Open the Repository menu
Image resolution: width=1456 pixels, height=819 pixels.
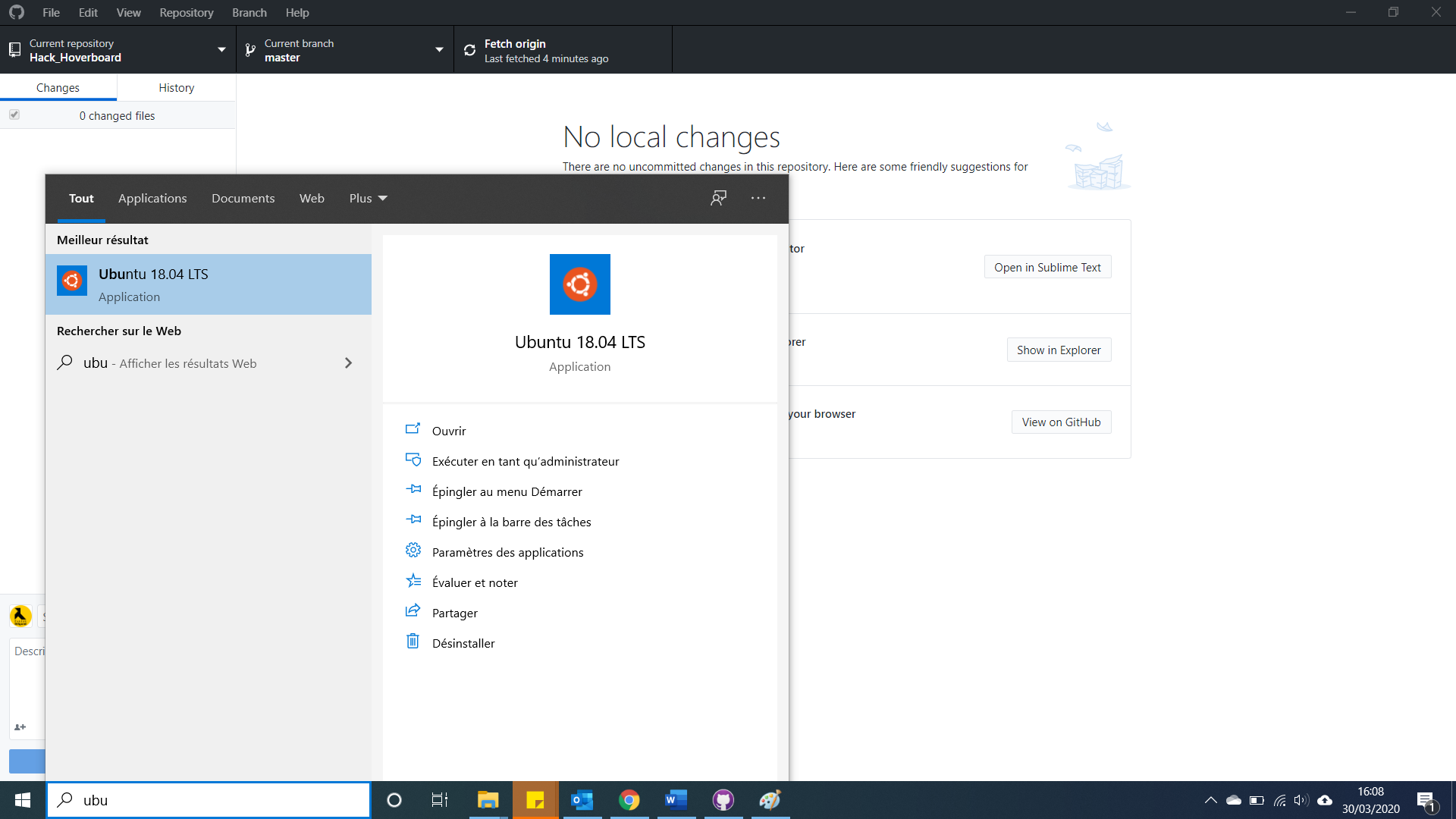coord(186,13)
